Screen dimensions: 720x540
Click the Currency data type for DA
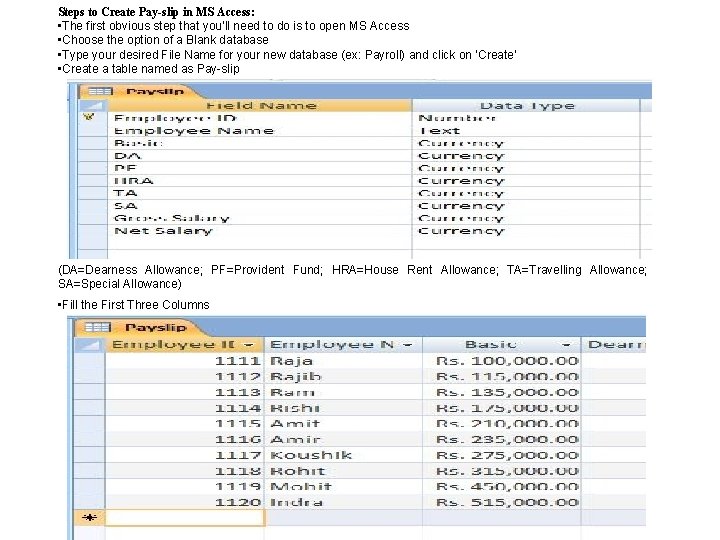tap(526, 156)
